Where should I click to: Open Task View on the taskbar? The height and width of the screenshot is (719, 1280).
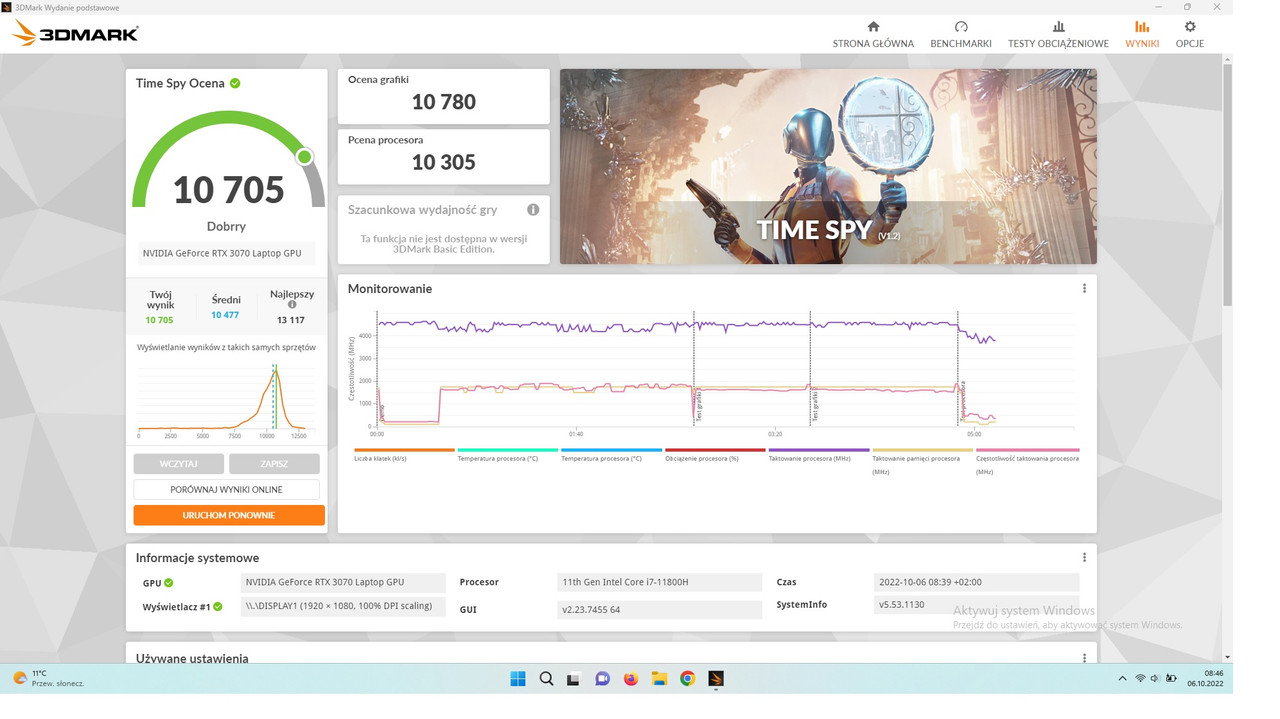coord(573,679)
